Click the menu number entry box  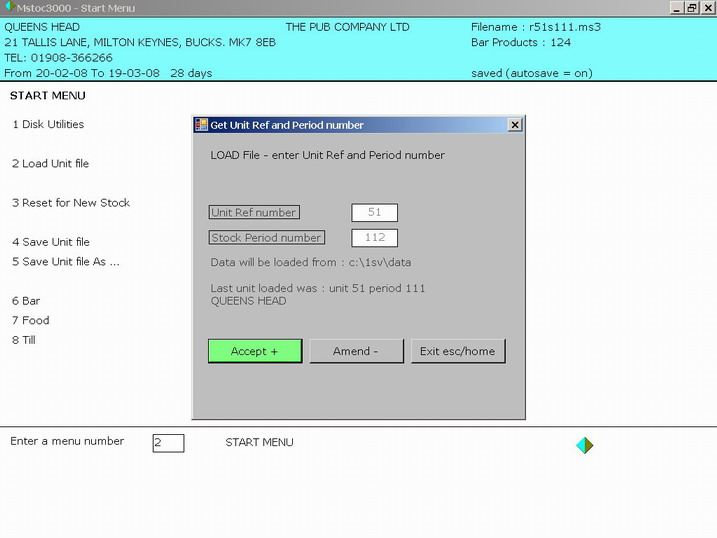coord(168,442)
